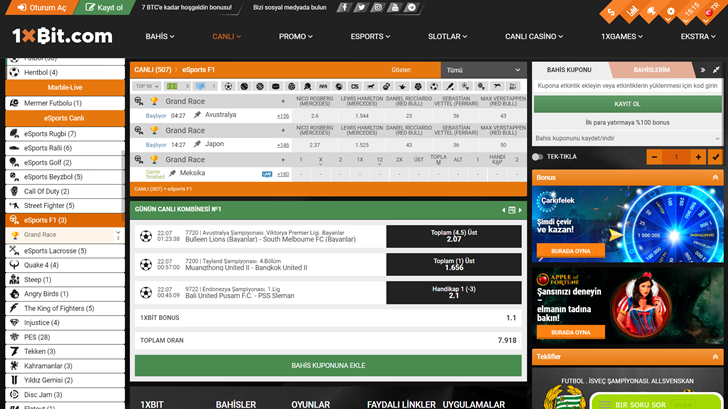728x409 pixels.
Task: Click the live monitor filter showing 1
Action: [205, 86]
